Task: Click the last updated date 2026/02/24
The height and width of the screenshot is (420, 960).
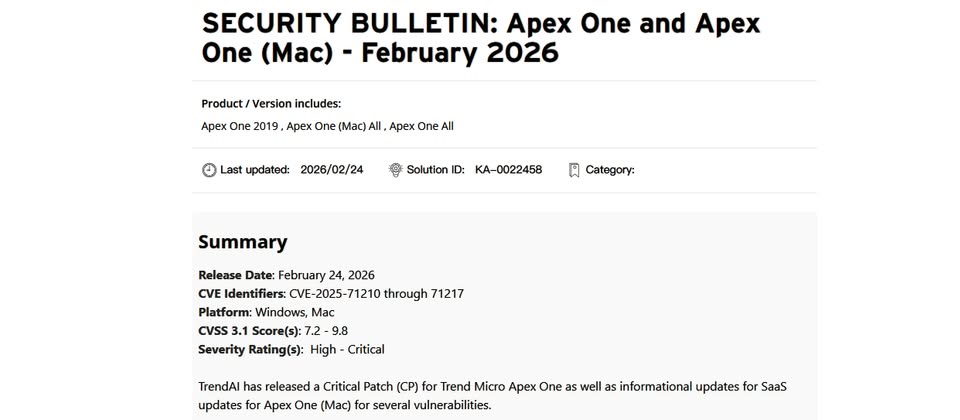Action: coord(332,170)
